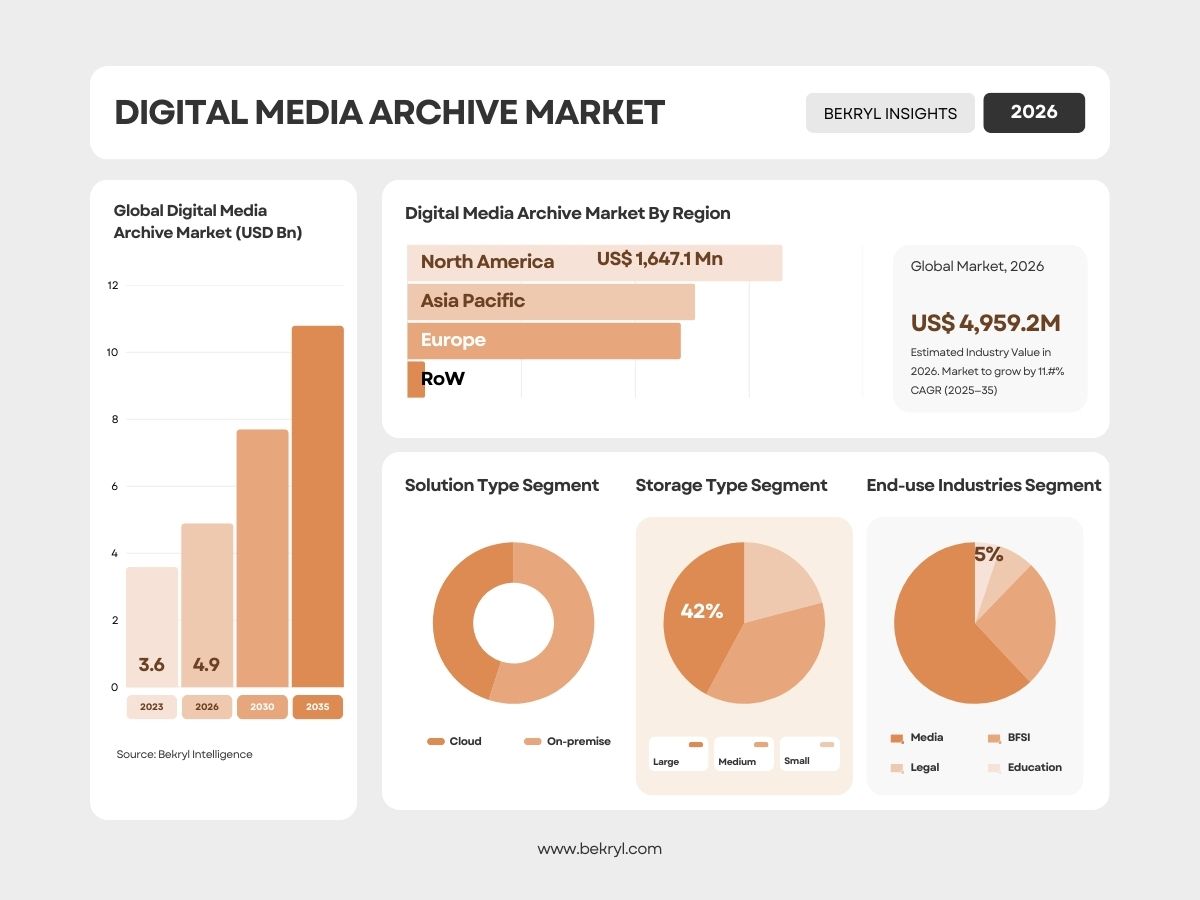Click the On-premise legend swatch
This screenshot has width=1200, height=900.
533,741
